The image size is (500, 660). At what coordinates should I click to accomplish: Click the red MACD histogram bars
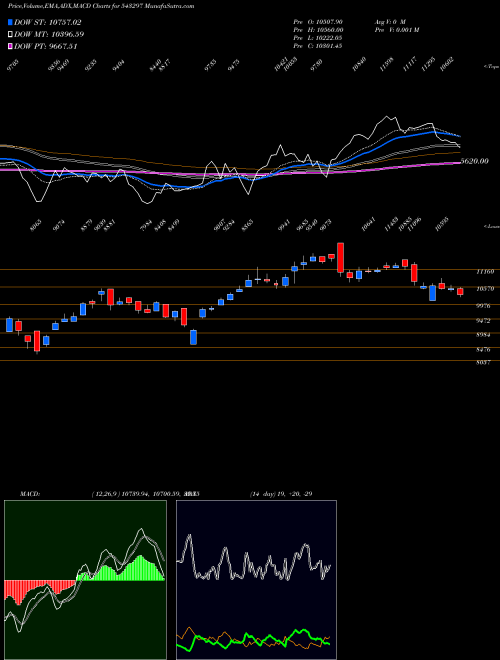tap(40, 591)
